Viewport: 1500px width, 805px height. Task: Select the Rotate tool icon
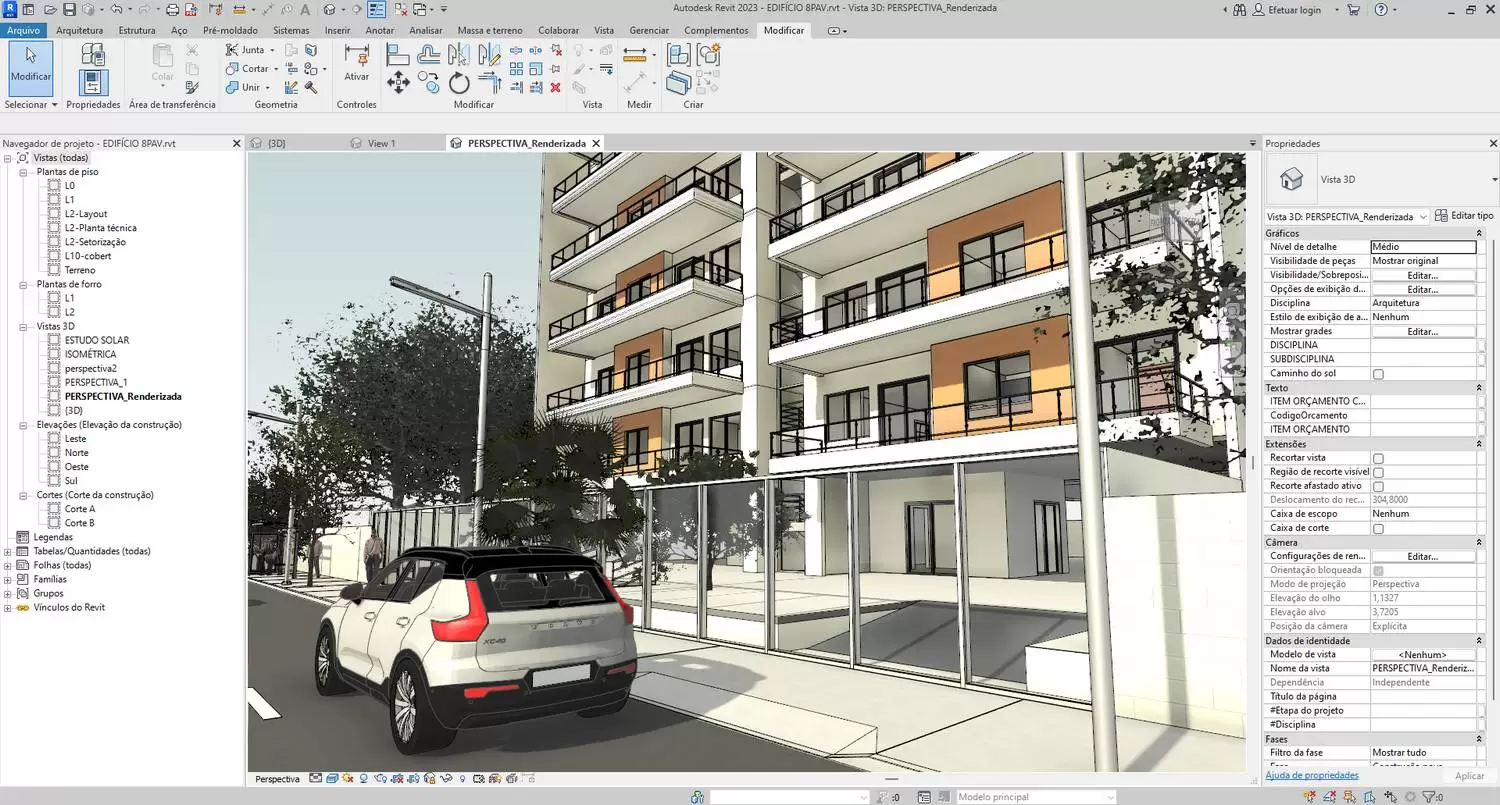tap(459, 83)
